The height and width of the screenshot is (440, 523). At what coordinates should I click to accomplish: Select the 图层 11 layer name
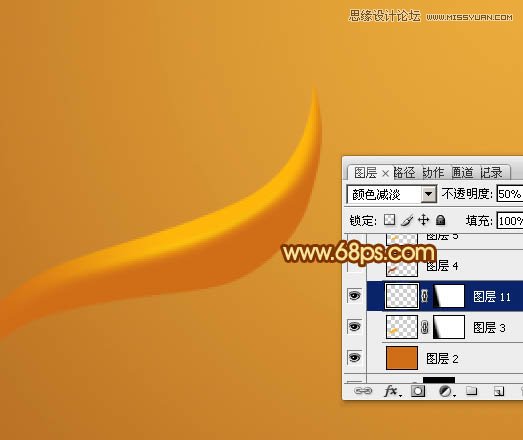point(492,296)
